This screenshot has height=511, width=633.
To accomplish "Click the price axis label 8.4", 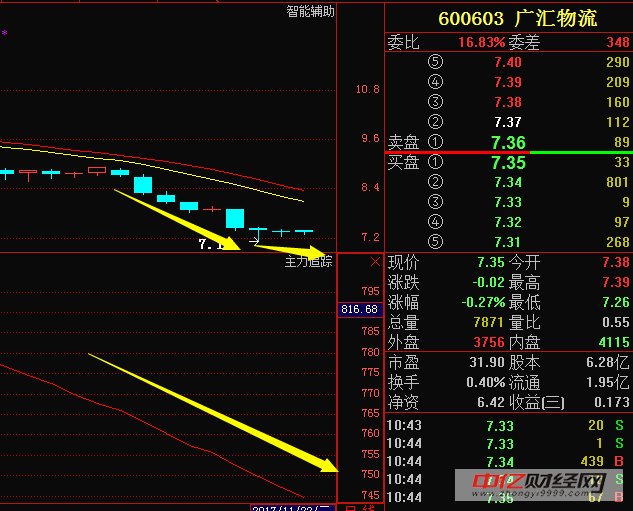I will click(371, 187).
